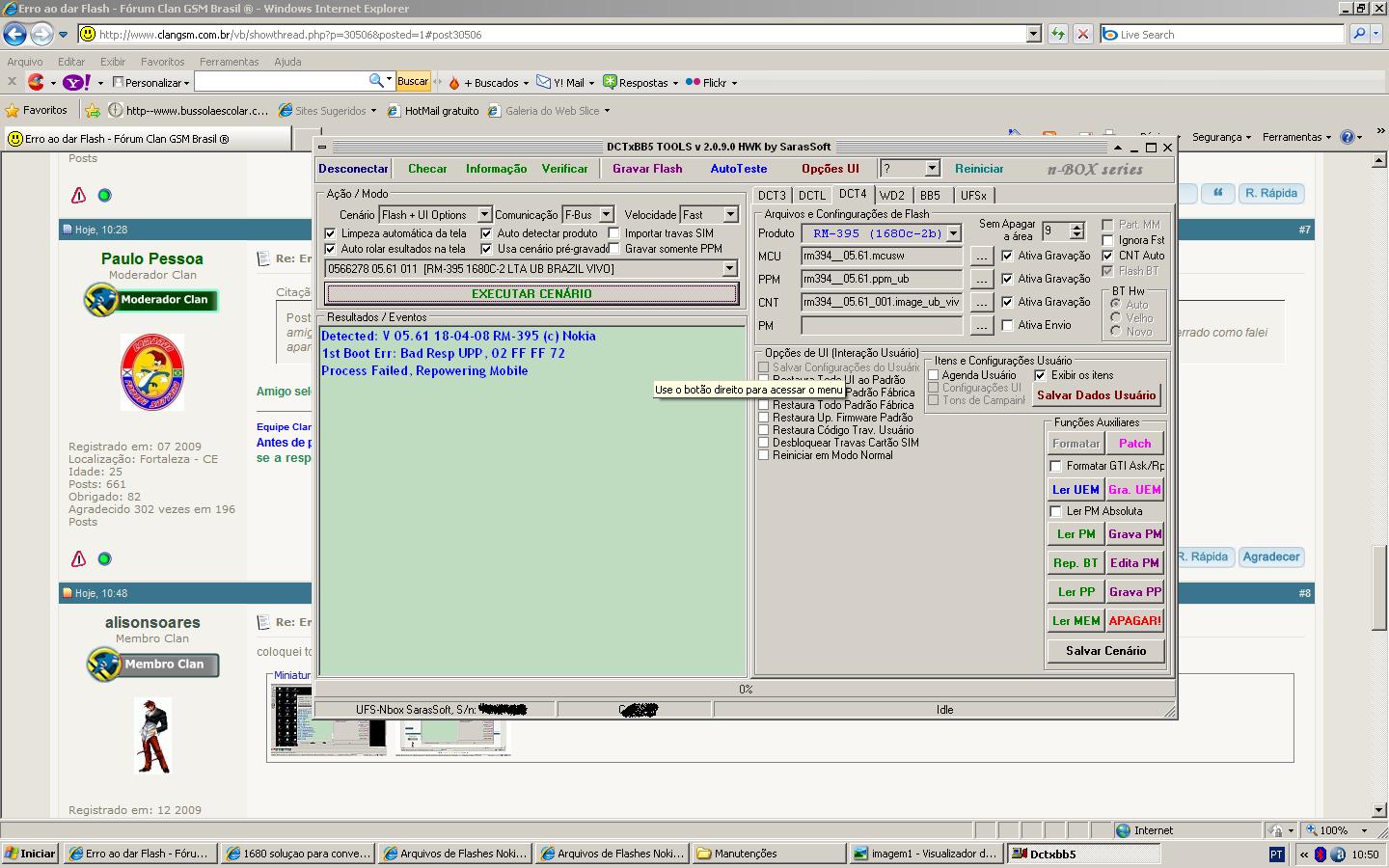The height and width of the screenshot is (868, 1389).
Task: Open the Cenário Flash + UI Options dropdown
Action: point(484,214)
